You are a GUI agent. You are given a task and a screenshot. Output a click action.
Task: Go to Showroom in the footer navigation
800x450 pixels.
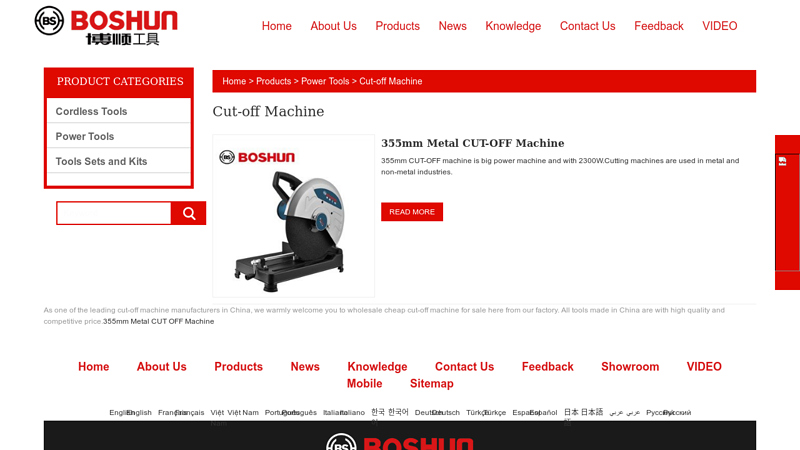click(630, 367)
